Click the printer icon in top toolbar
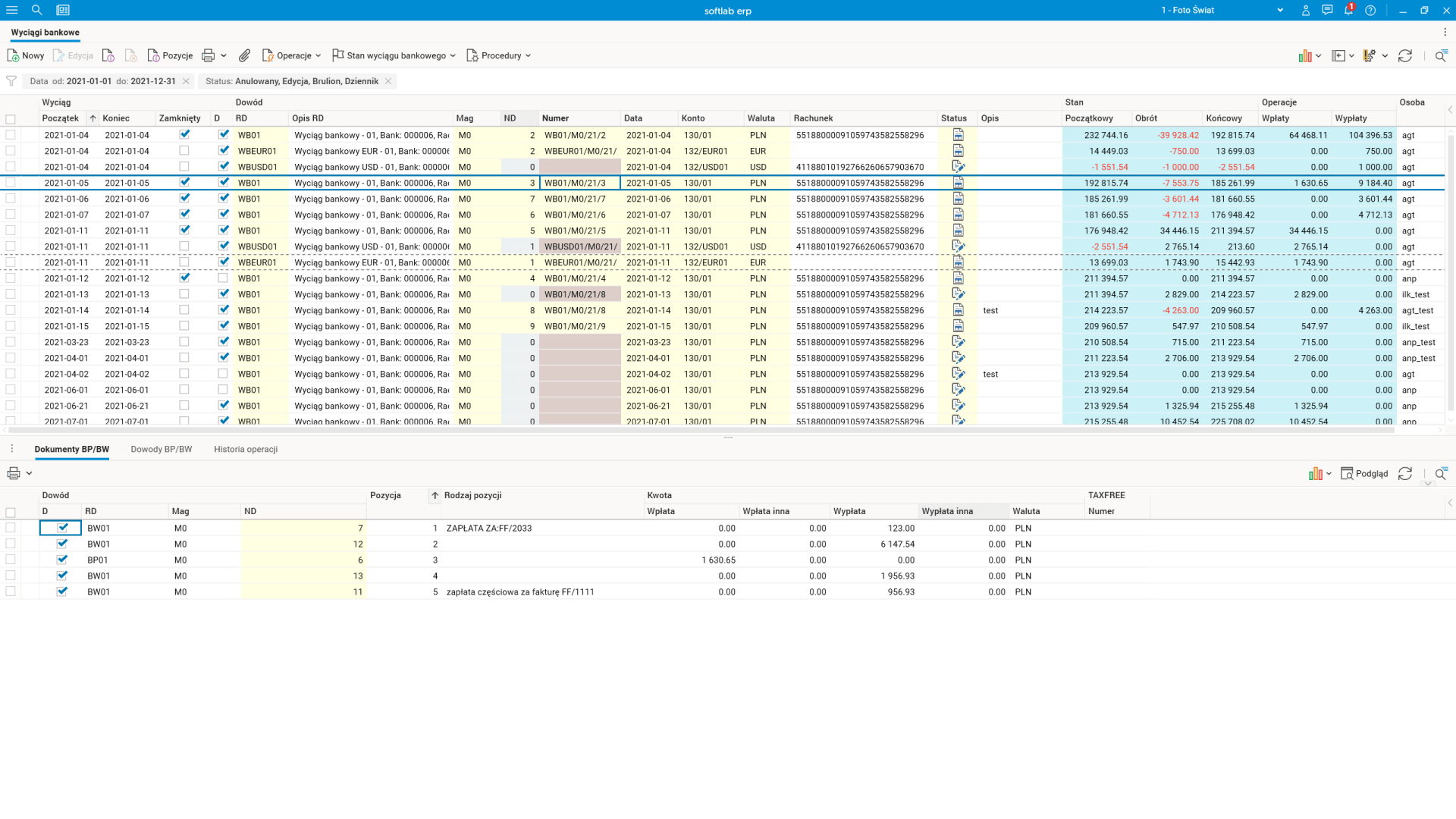The height and width of the screenshot is (819, 1456). [208, 55]
